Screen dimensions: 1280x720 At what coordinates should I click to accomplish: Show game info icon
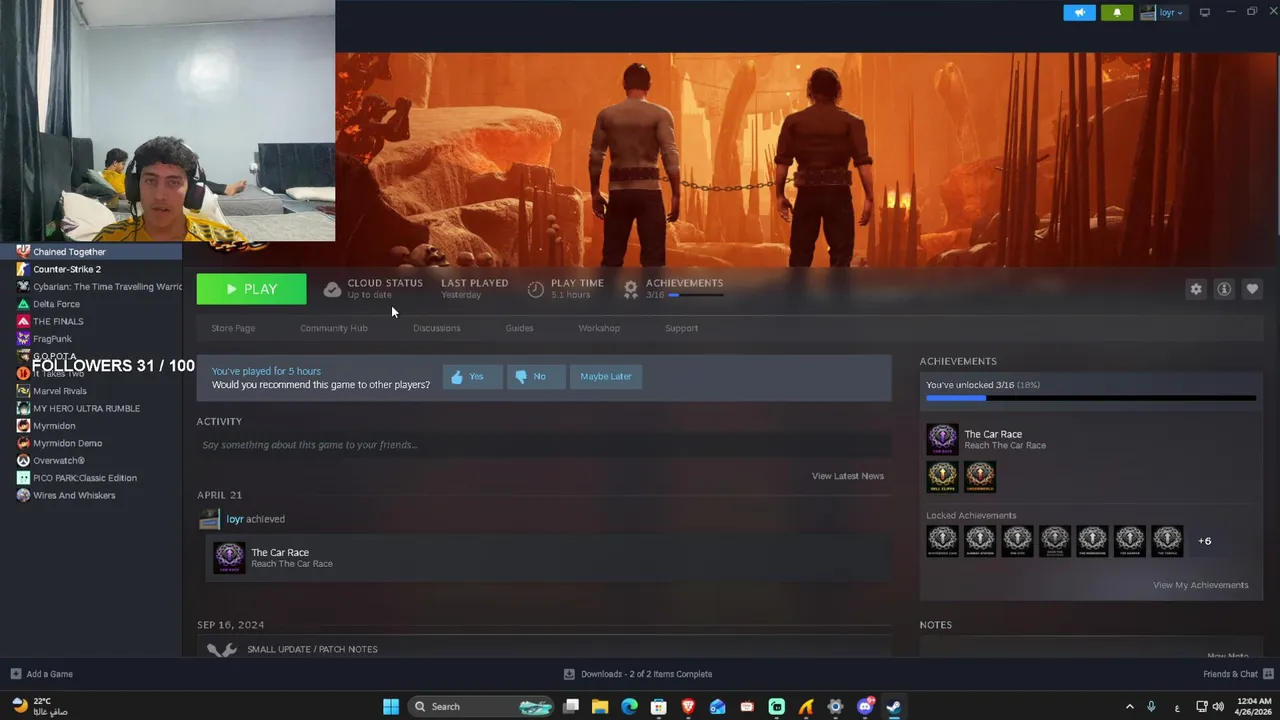[x=1224, y=289]
